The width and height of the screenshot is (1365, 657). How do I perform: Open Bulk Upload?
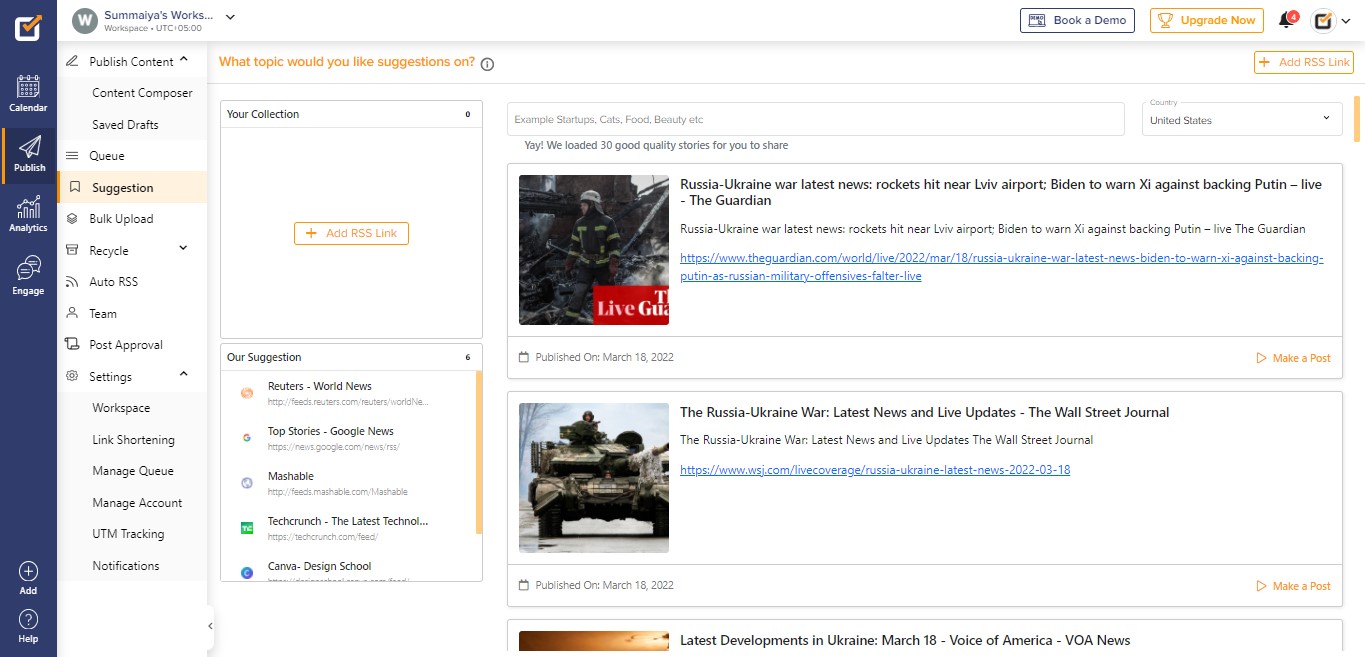pos(121,219)
